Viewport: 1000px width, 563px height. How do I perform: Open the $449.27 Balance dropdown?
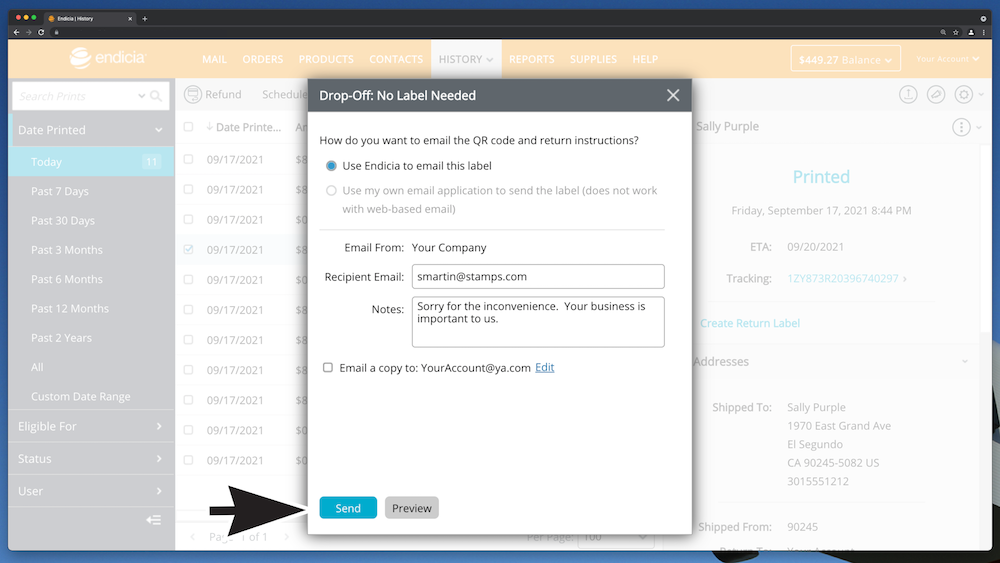click(x=844, y=60)
